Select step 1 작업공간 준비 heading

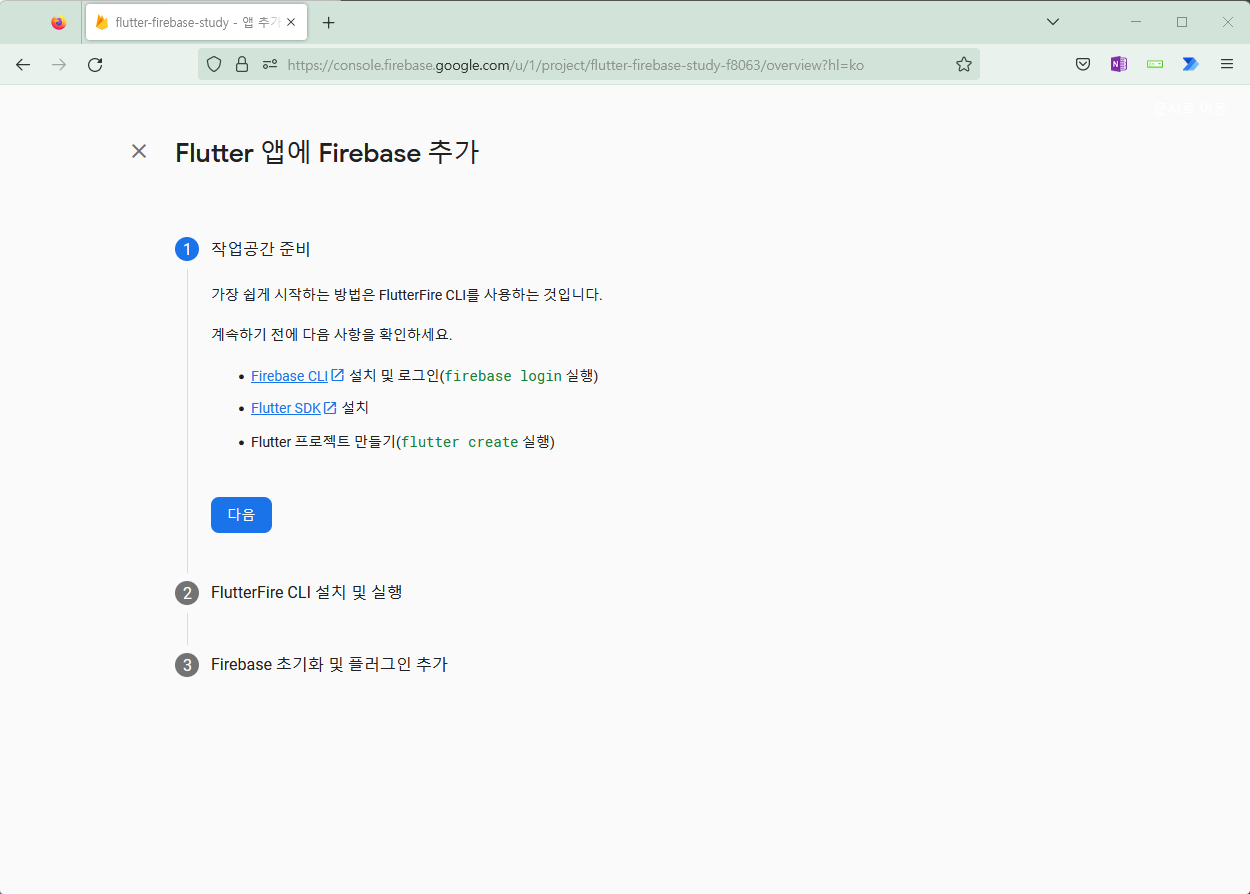pyautogui.click(x=261, y=249)
